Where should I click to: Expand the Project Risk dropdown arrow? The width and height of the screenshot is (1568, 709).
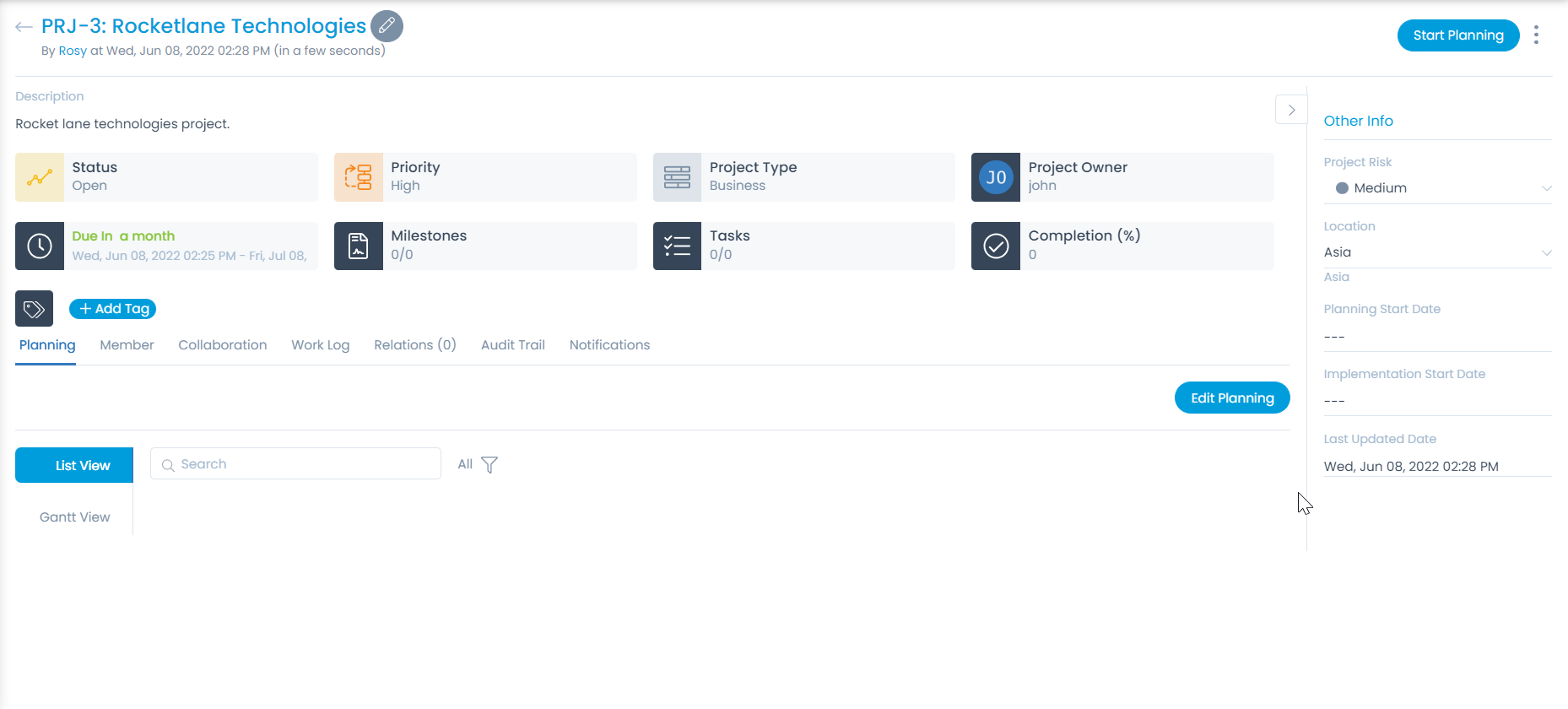[1546, 188]
